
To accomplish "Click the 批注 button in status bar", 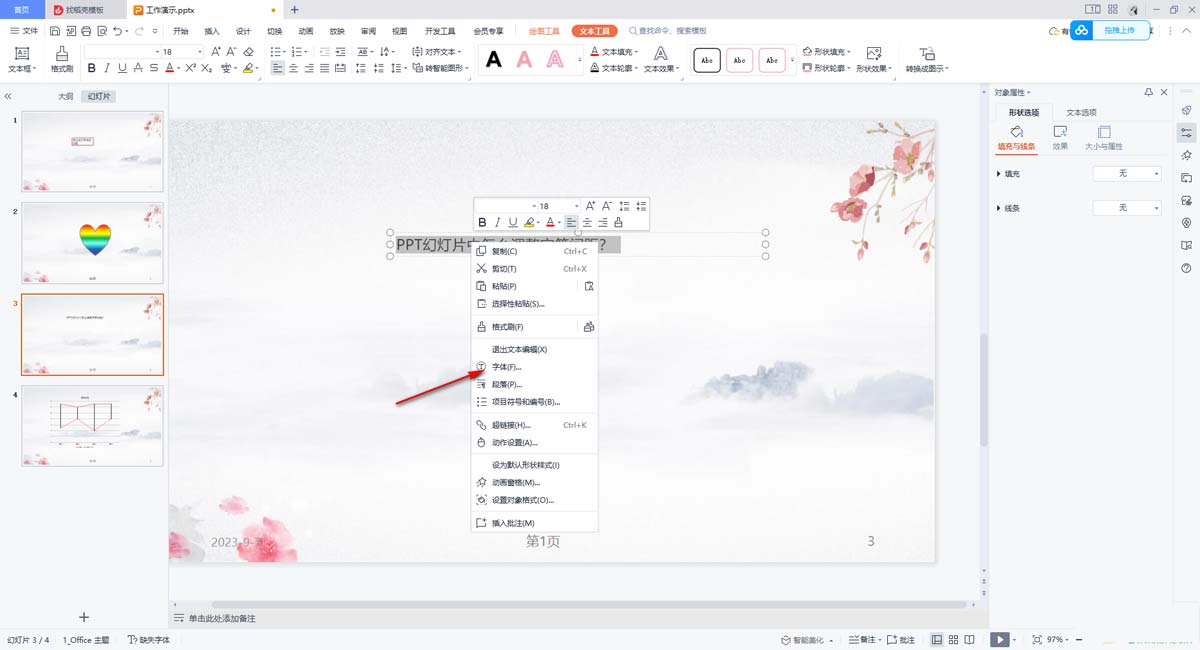I will click(x=901, y=639).
